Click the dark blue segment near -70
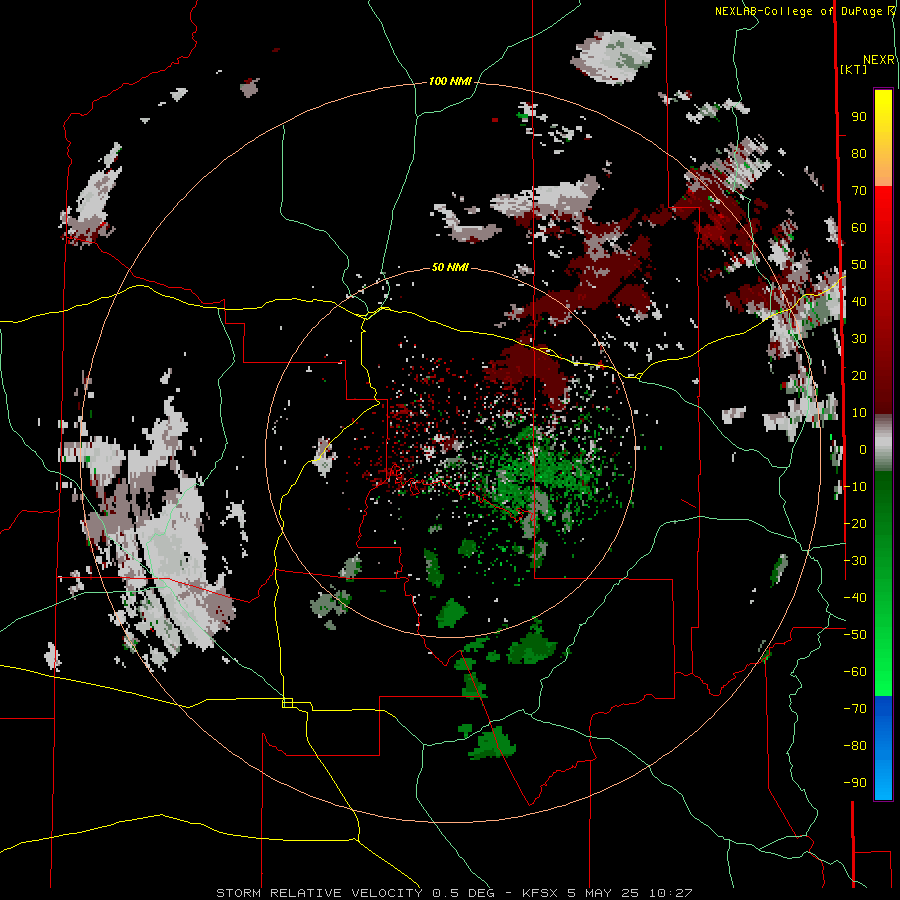This screenshot has width=900, height=900. pos(883,709)
